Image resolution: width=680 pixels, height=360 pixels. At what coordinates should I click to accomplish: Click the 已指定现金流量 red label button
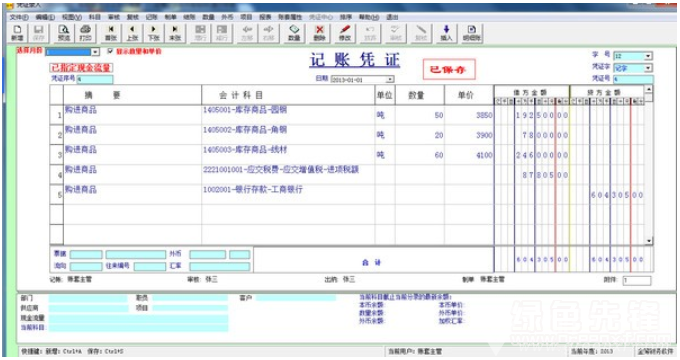pos(82,68)
